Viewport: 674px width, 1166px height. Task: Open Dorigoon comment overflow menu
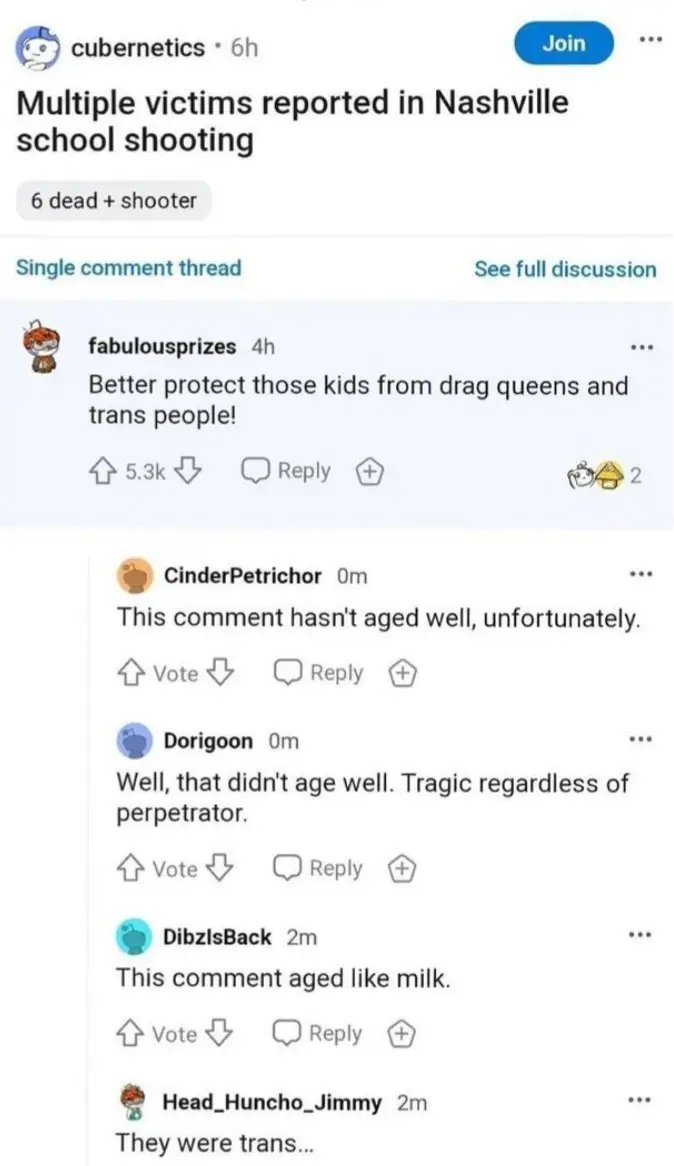(641, 739)
